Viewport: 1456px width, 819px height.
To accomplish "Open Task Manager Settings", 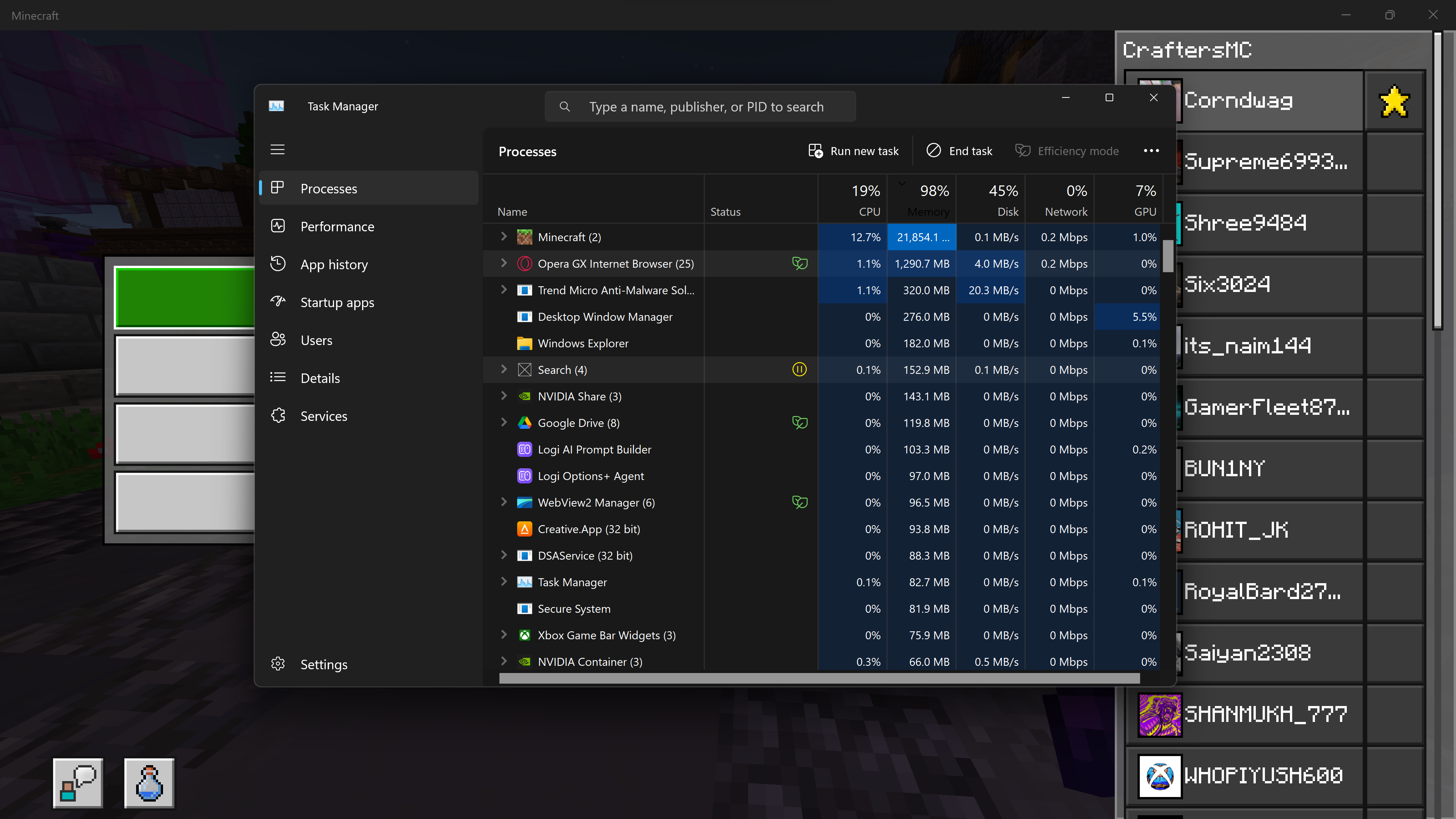I will (323, 664).
